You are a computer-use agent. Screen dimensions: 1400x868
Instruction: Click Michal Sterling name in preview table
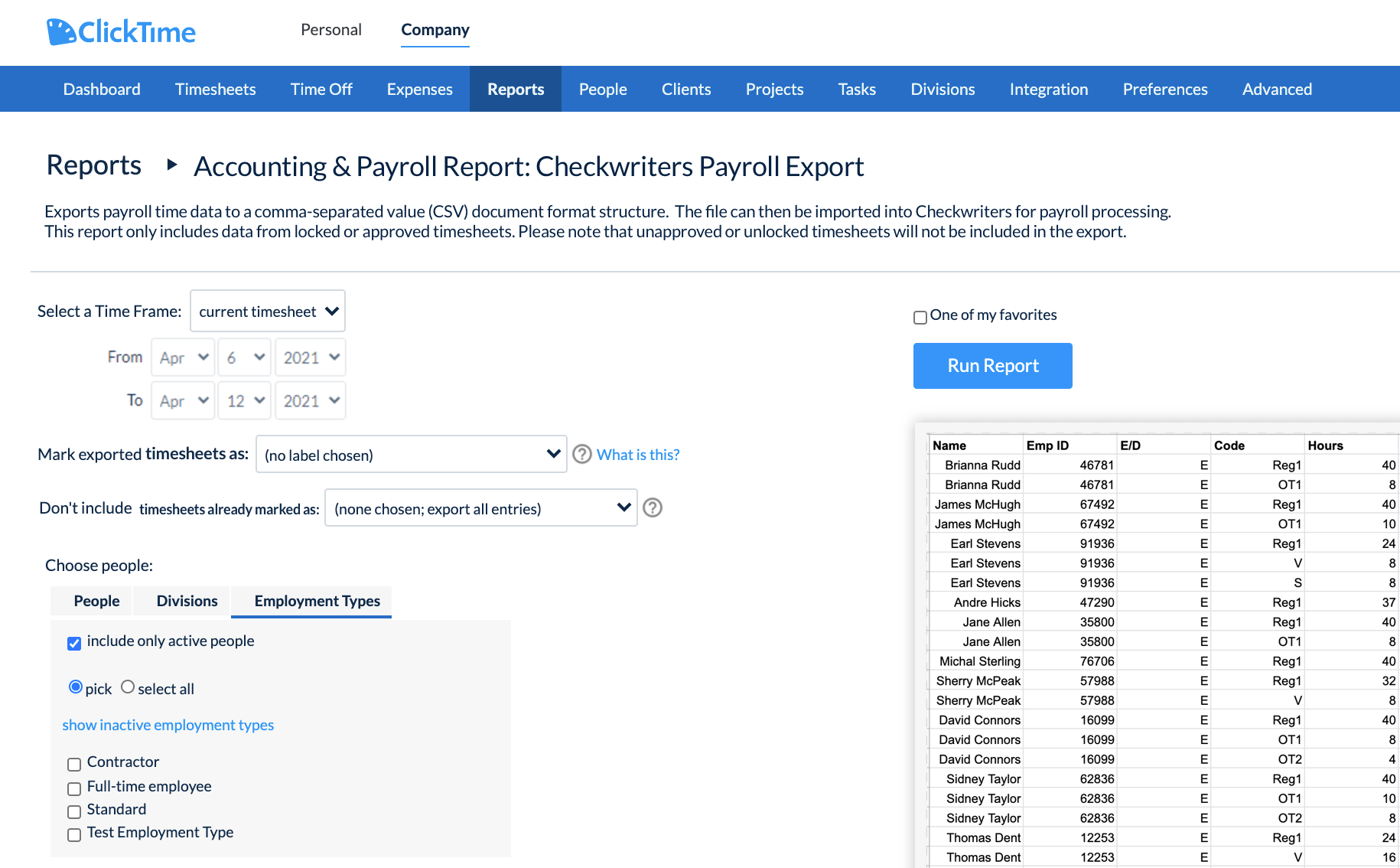point(980,661)
